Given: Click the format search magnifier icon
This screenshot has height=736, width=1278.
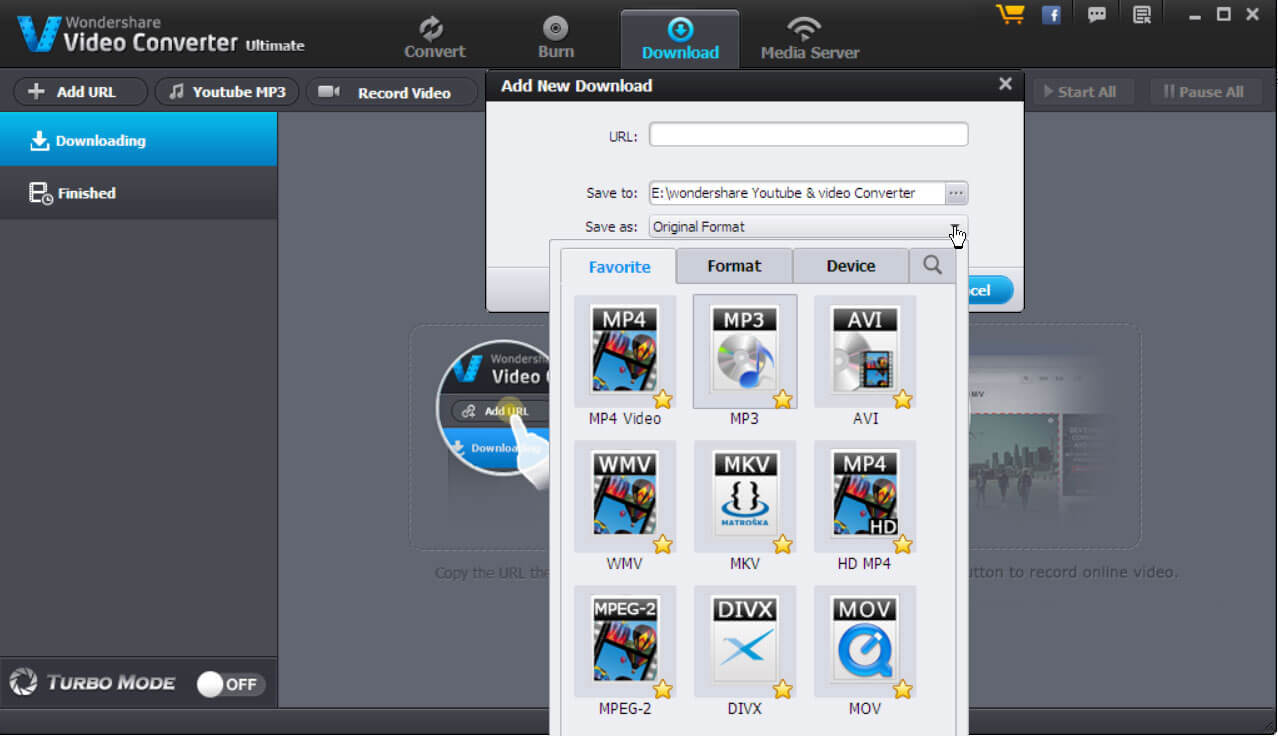Looking at the screenshot, I should point(932,265).
